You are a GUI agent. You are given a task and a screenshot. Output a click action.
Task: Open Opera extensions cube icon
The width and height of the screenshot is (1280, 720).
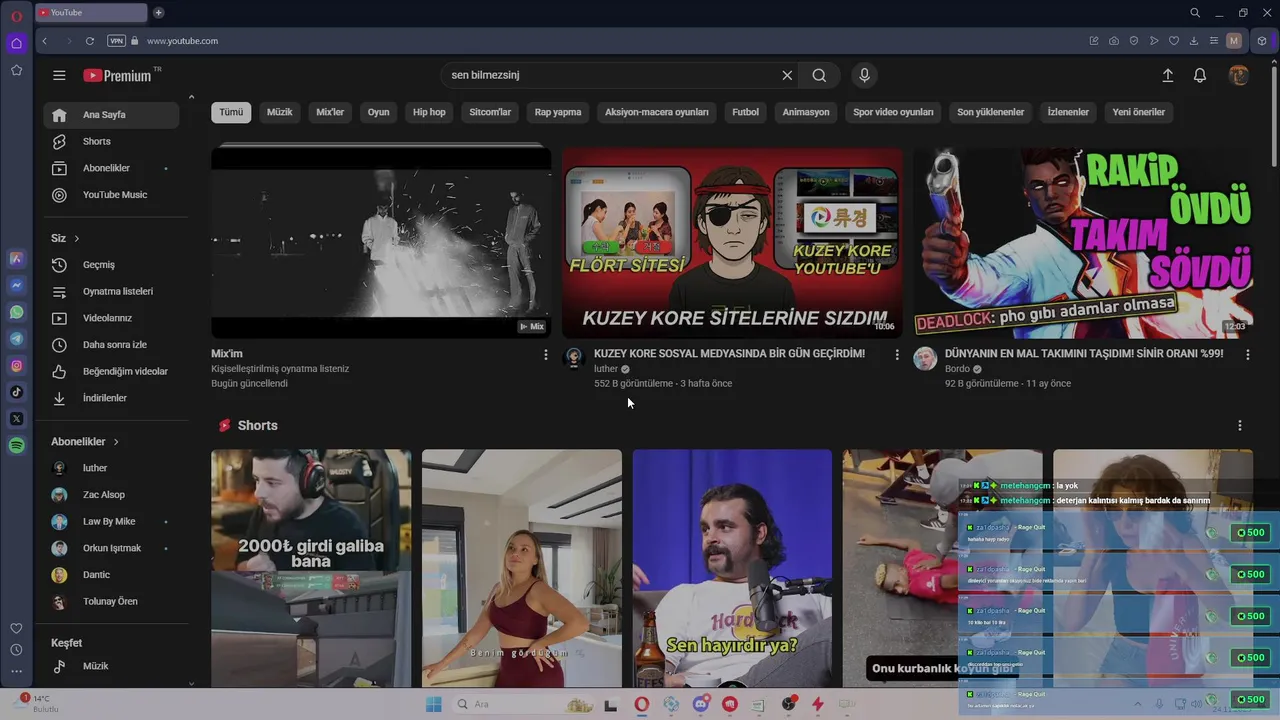click(x=1262, y=41)
